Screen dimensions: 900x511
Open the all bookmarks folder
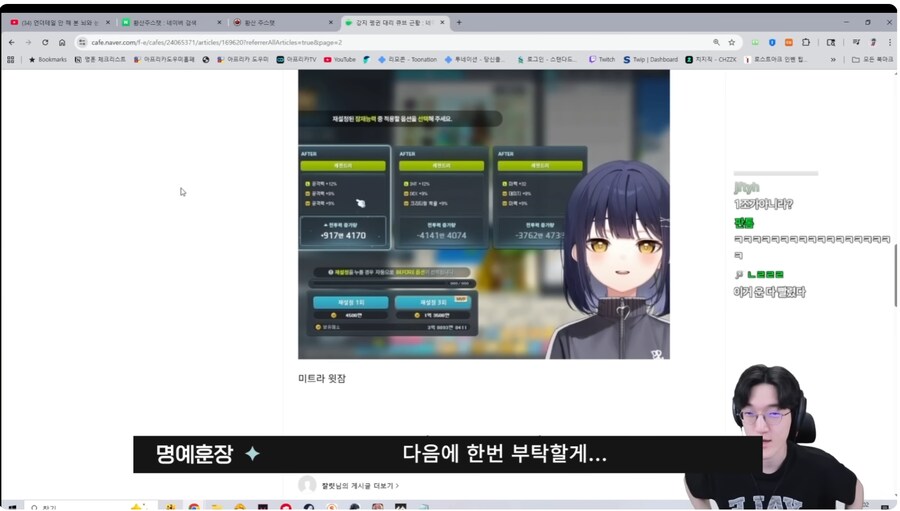point(872,59)
